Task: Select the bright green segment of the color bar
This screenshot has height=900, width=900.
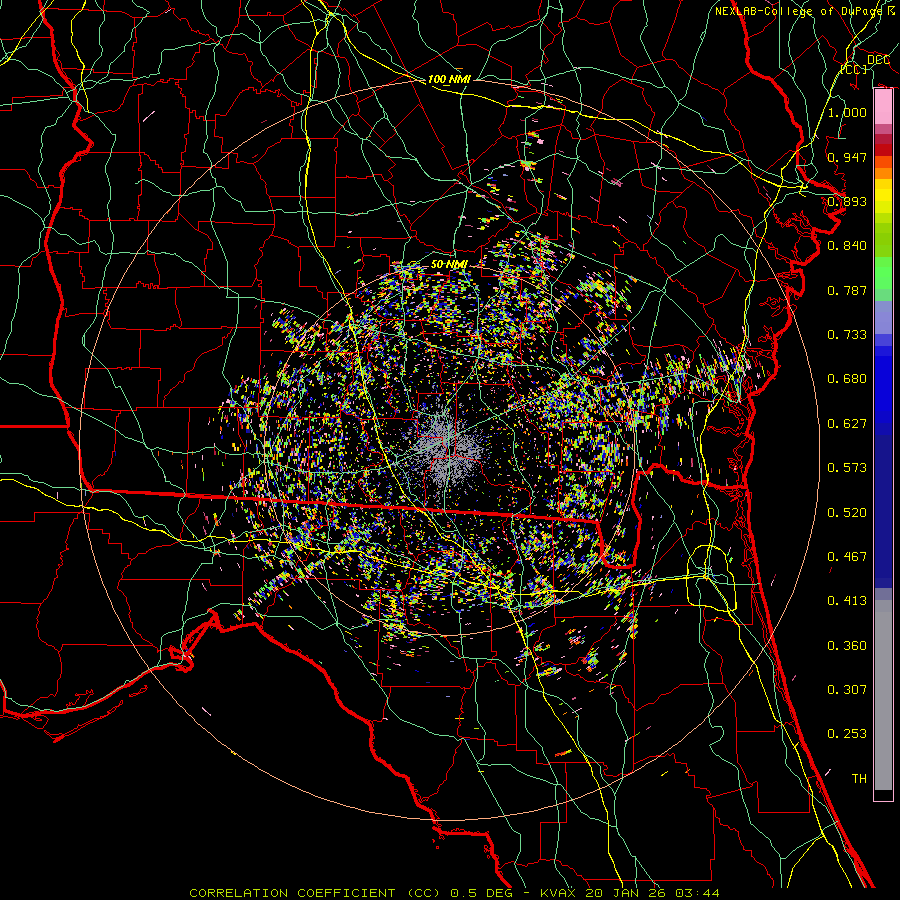Action: [x=883, y=273]
